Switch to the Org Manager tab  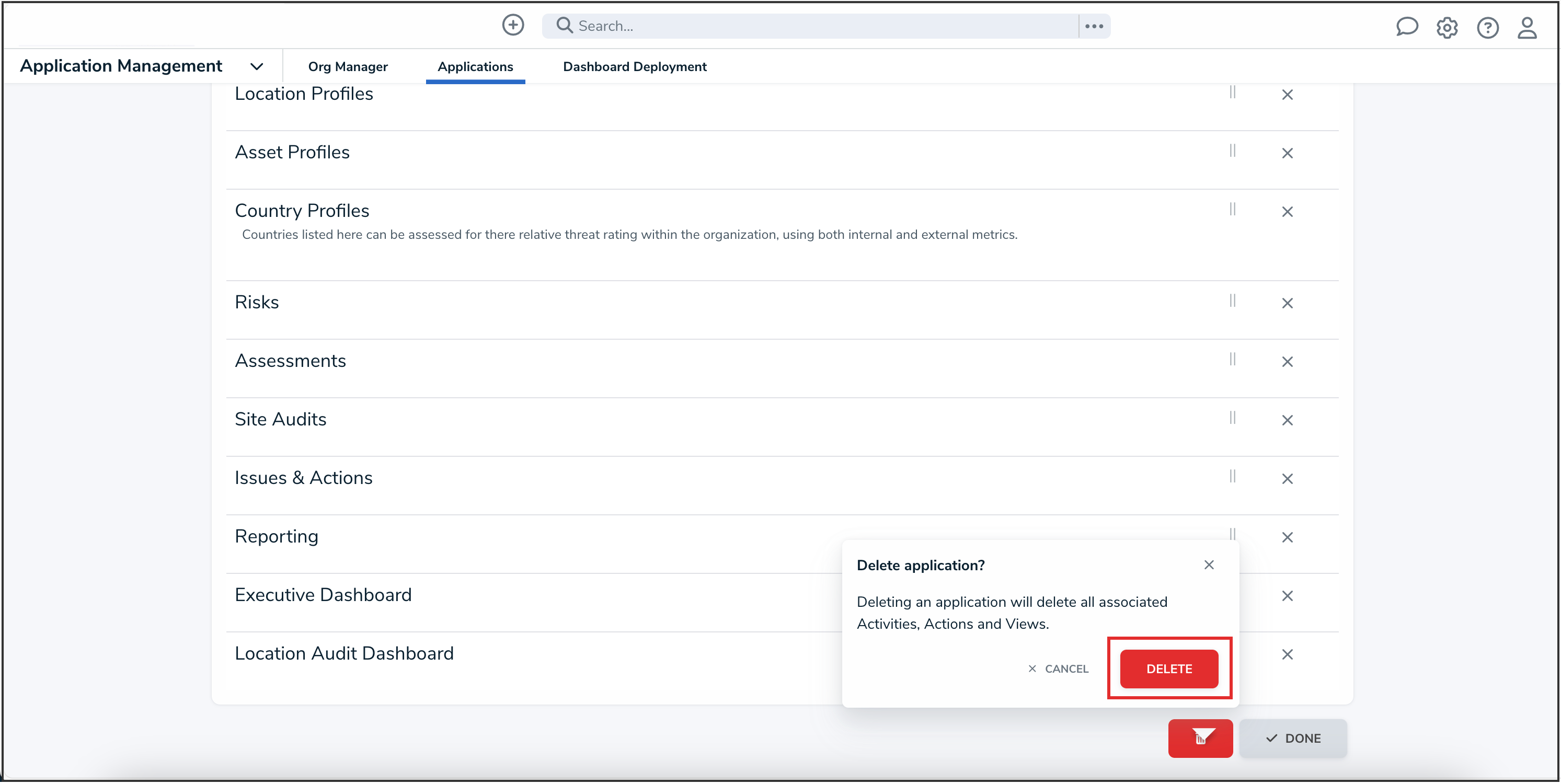click(348, 67)
